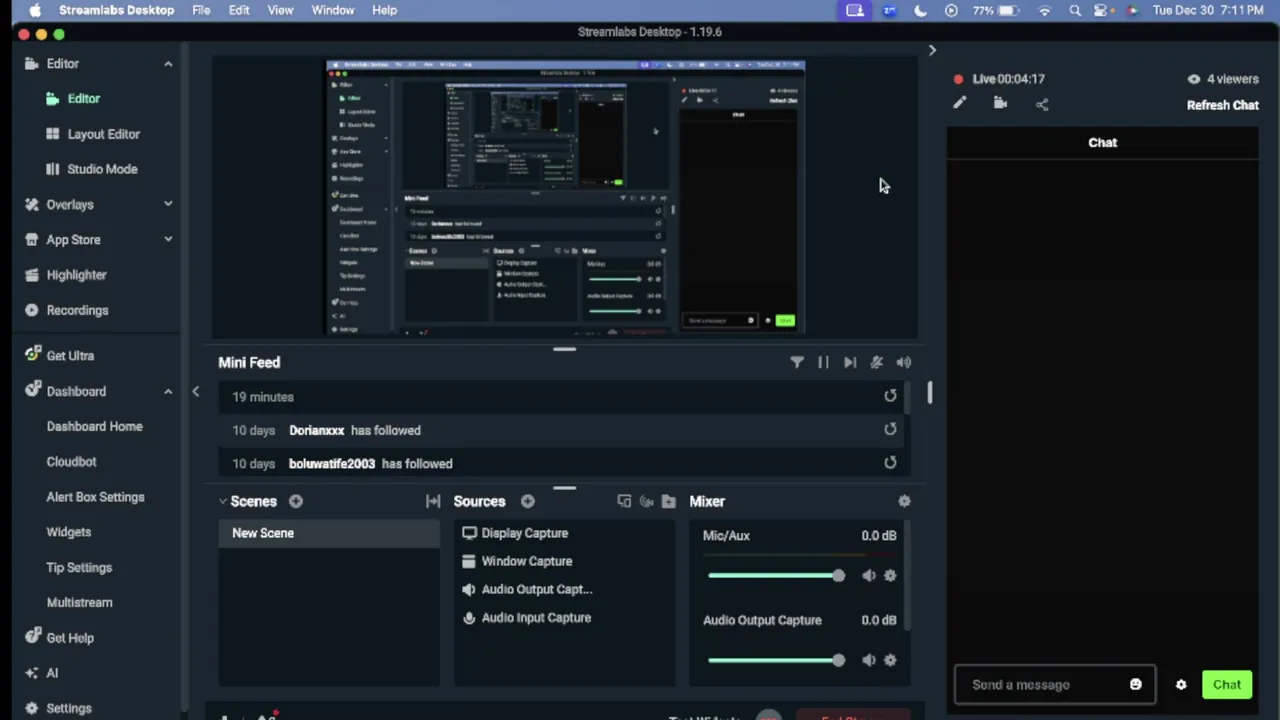The width and height of the screenshot is (1280, 720).
Task: Click the pencil edit stream info icon
Action: tap(960, 103)
